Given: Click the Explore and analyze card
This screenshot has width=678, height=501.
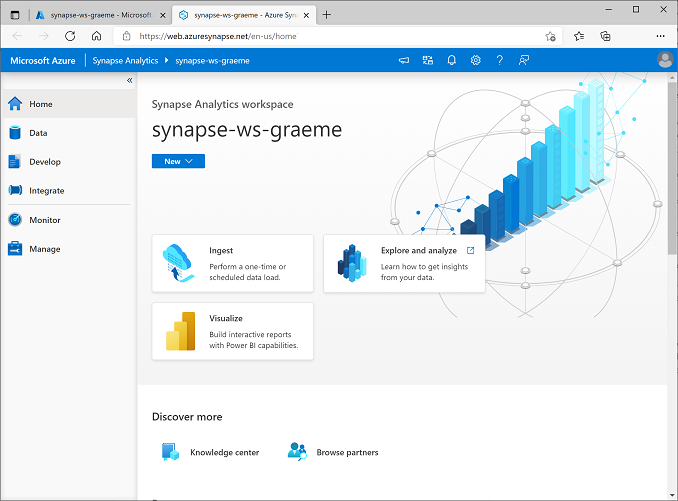Looking at the screenshot, I should tap(404, 264).
